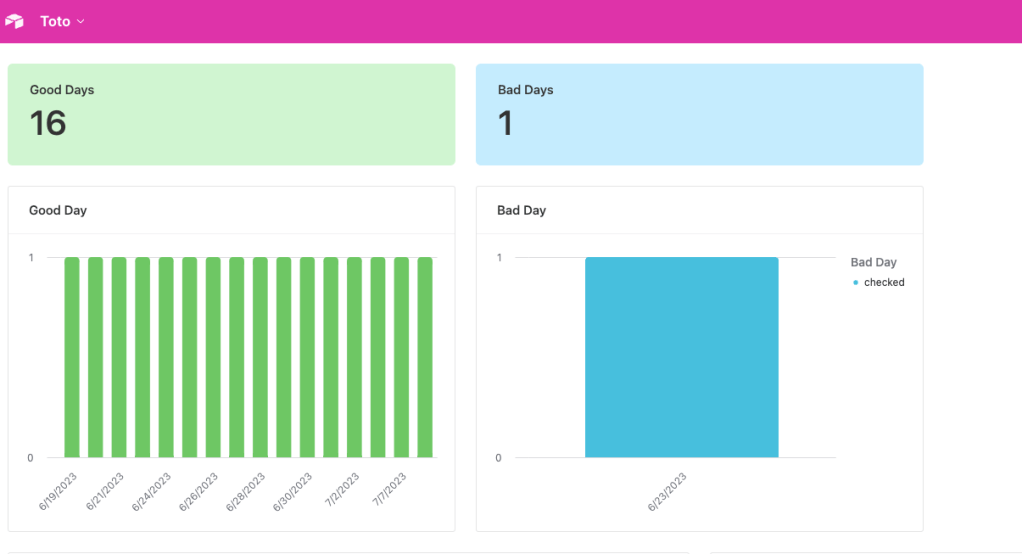Select the green bar for 6/28/2023
Viewport: 1022px width, 554px height.
coord(260,357)
